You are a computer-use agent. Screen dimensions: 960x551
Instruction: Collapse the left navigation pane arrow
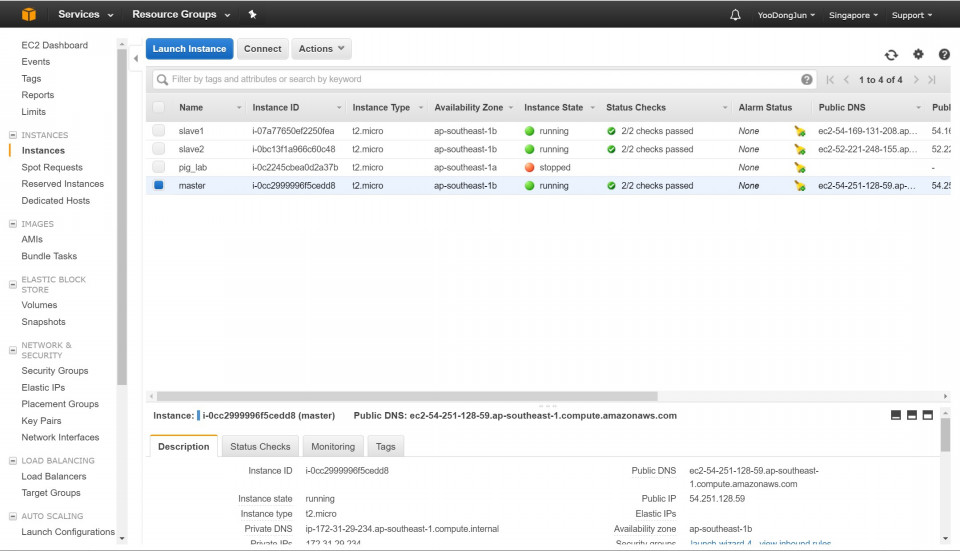coord(136,59)
